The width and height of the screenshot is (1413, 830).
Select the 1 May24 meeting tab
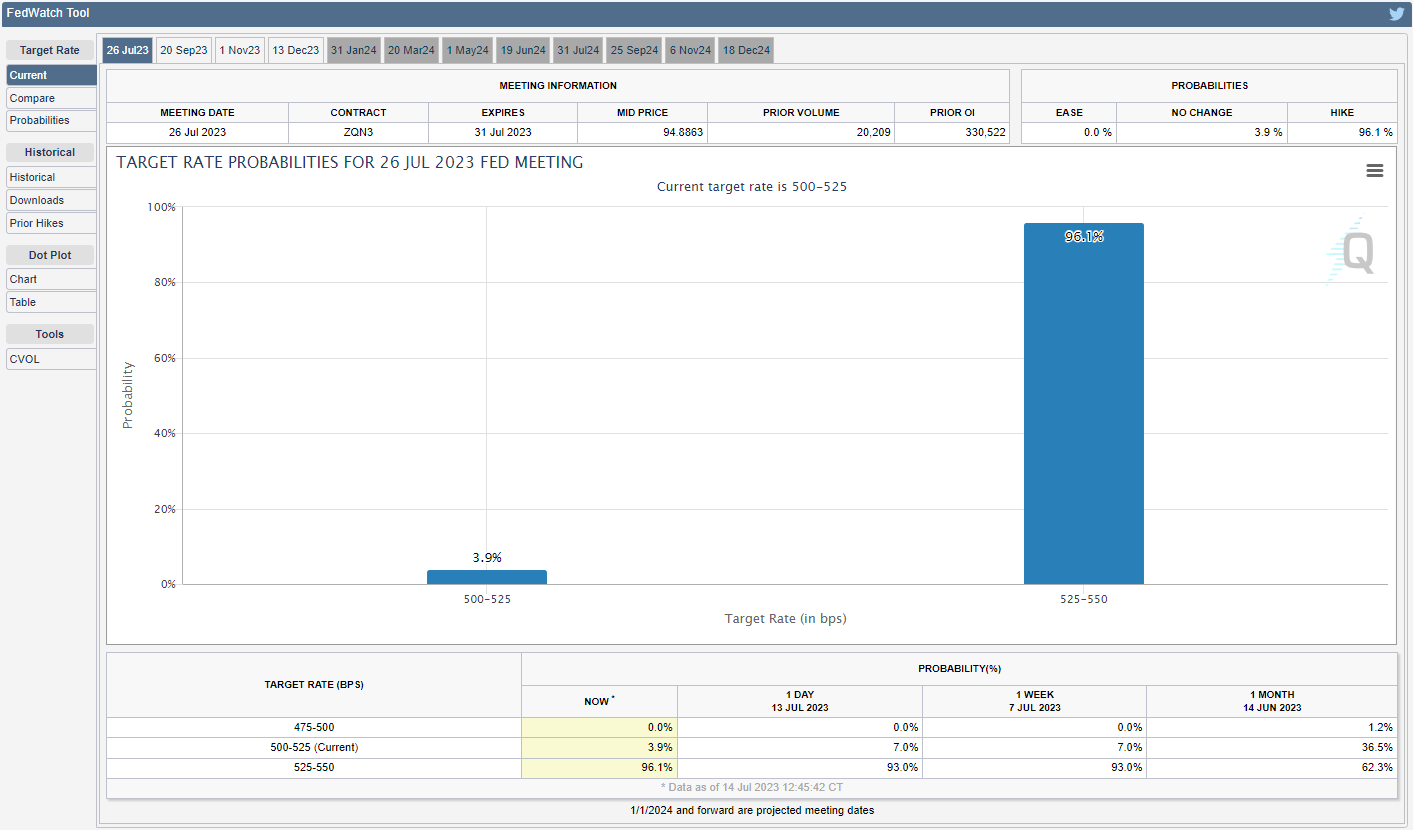[468, 50]
